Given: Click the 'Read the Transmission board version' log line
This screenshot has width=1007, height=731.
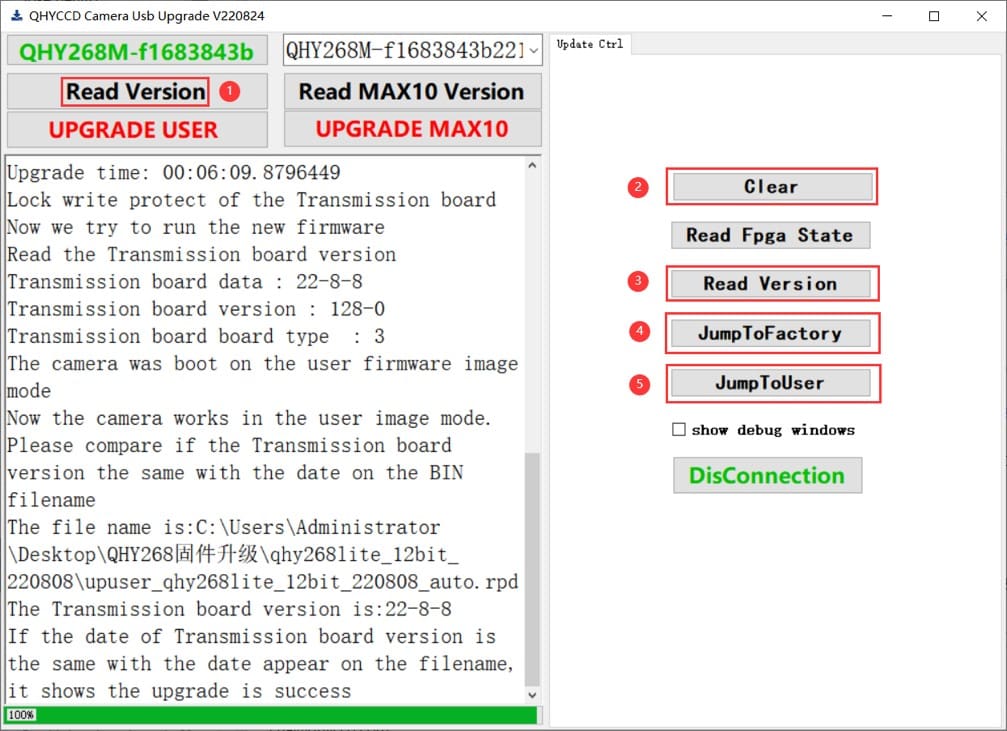Looking at the screenshot, I should 202,254.
